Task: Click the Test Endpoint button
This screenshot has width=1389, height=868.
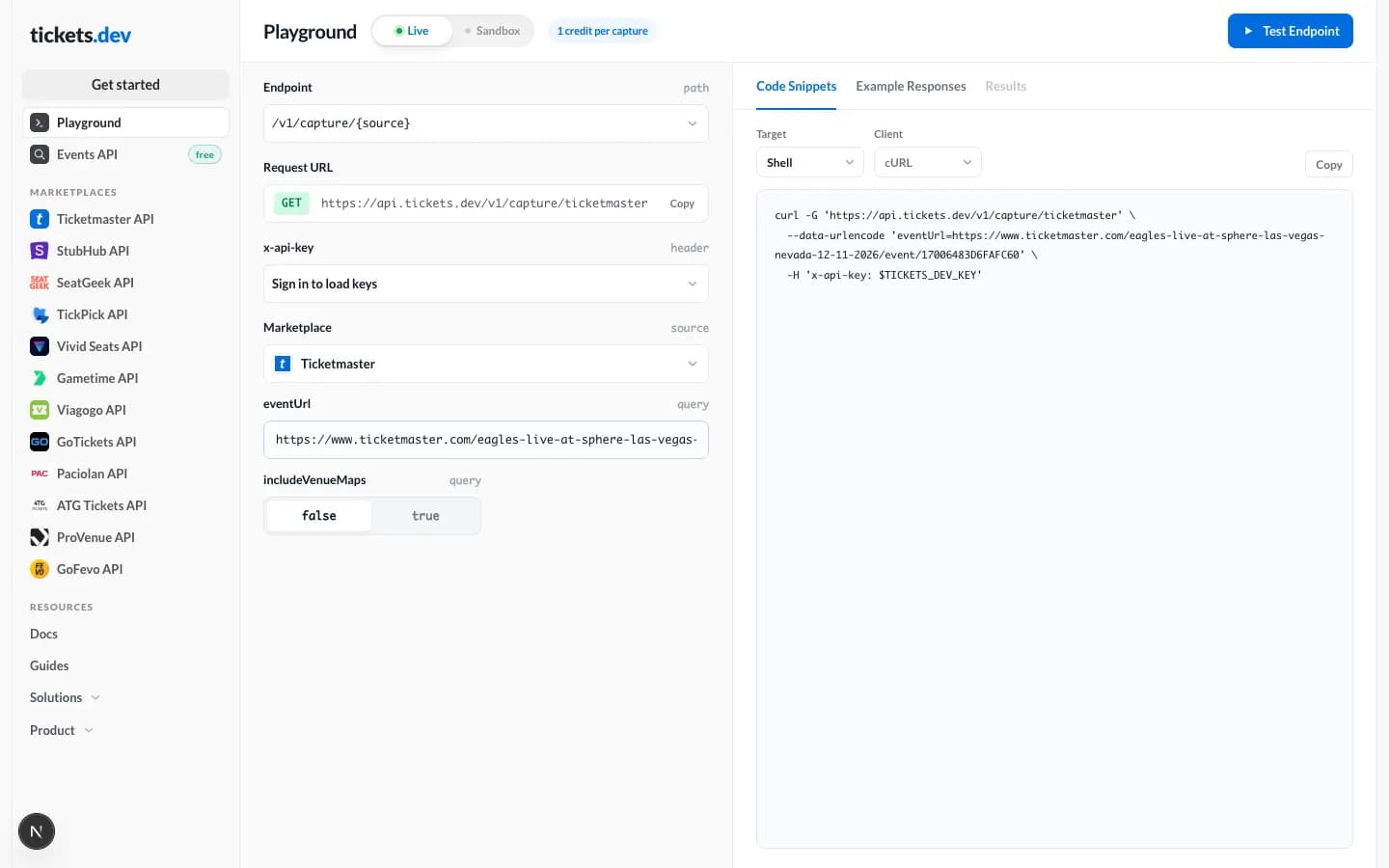Action: pyautogui.click(x=1291, y=31)
